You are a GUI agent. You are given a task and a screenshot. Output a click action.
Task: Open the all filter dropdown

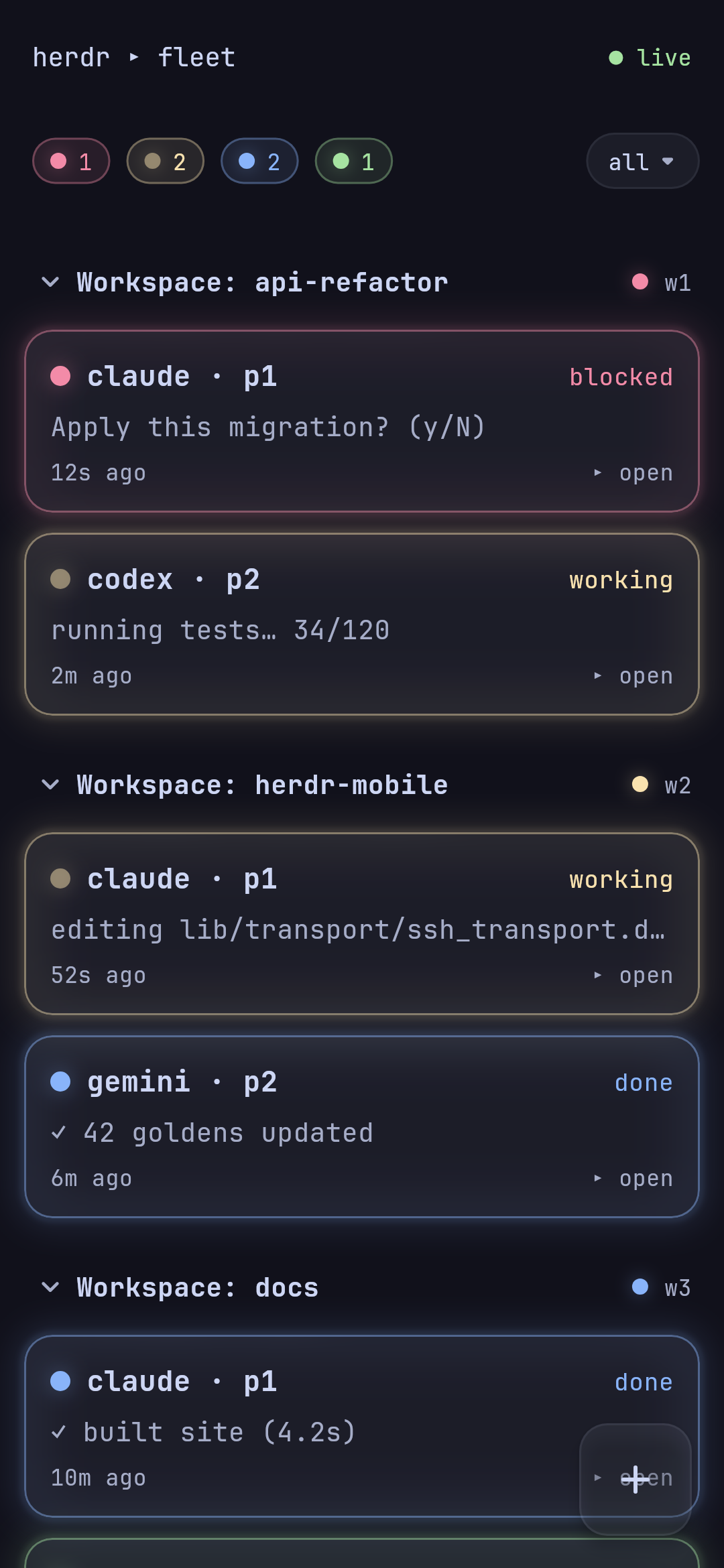(642, 161)
